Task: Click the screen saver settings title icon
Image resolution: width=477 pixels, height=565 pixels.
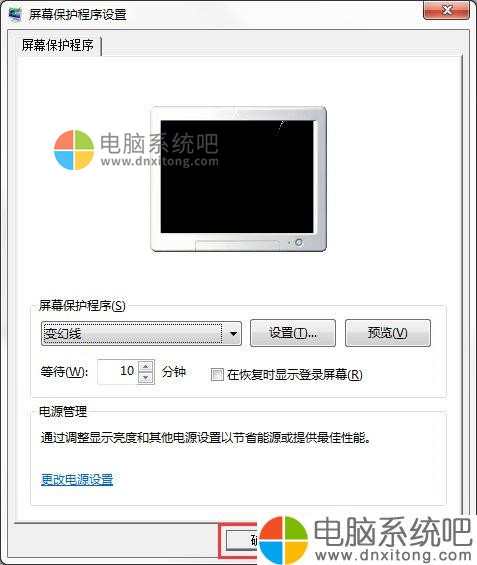Action: (x=15, y=14)
